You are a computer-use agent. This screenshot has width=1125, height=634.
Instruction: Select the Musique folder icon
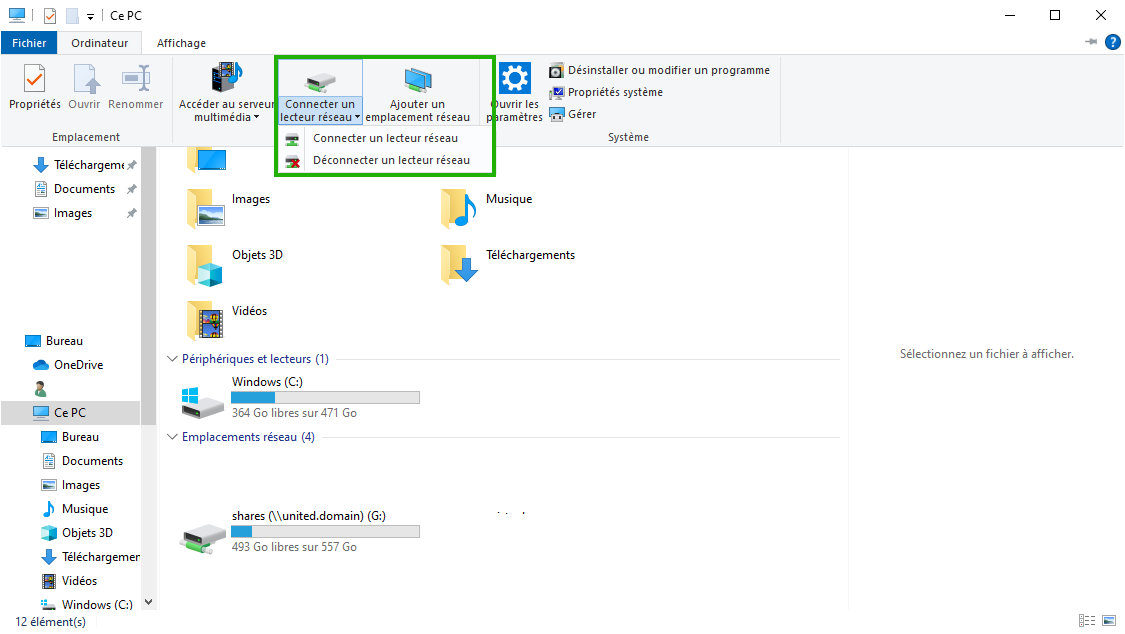[x=460, y=208]
